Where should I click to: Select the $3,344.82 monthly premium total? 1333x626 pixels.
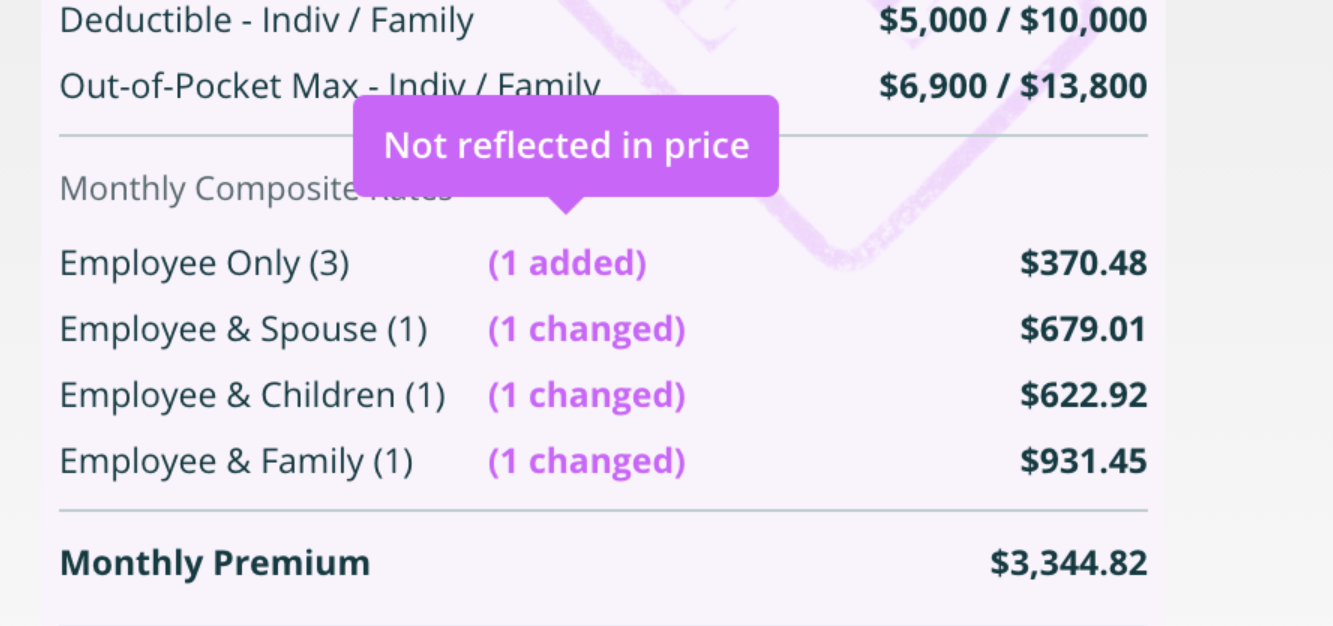pos(1069,563)
